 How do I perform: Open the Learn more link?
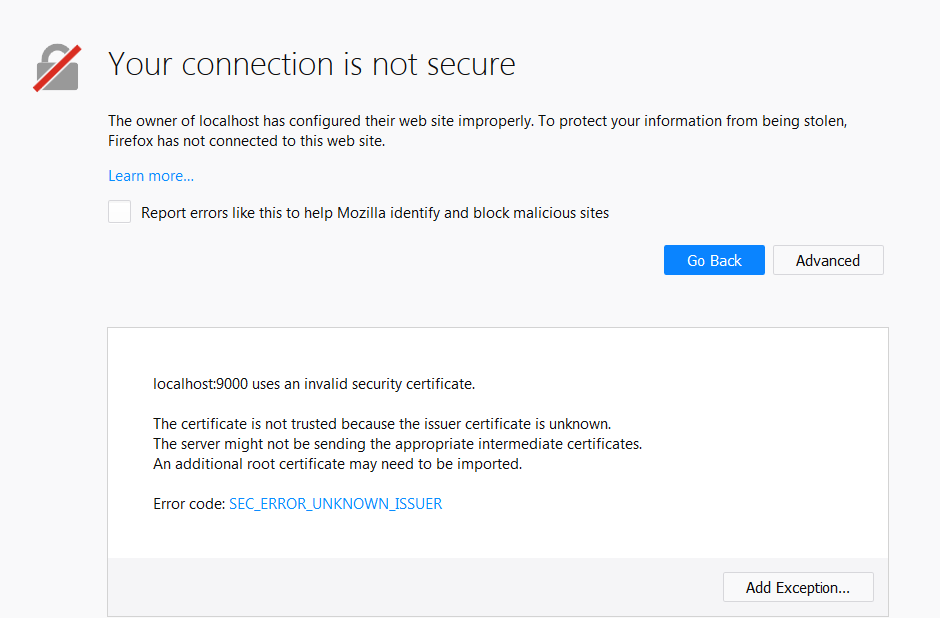151,176
